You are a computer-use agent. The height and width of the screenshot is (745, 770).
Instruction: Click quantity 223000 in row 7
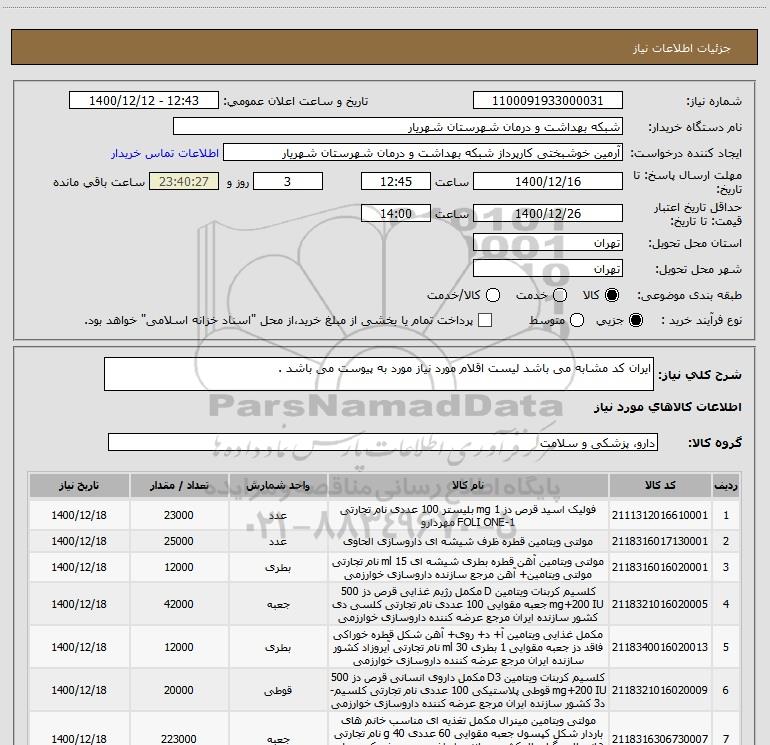pyautogui.click(x=179, y=739)
